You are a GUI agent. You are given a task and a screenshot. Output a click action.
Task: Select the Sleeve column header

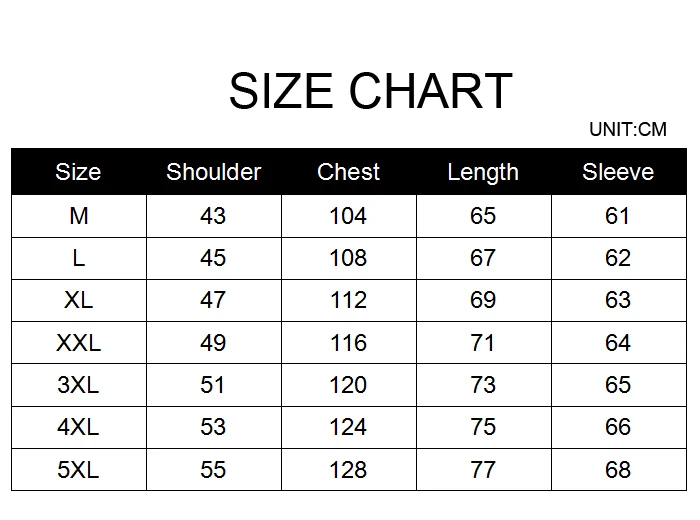(618, 172)
